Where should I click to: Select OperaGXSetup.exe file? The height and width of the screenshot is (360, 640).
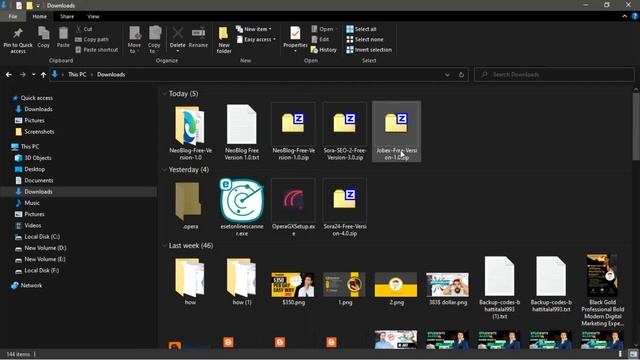point(293,207)
